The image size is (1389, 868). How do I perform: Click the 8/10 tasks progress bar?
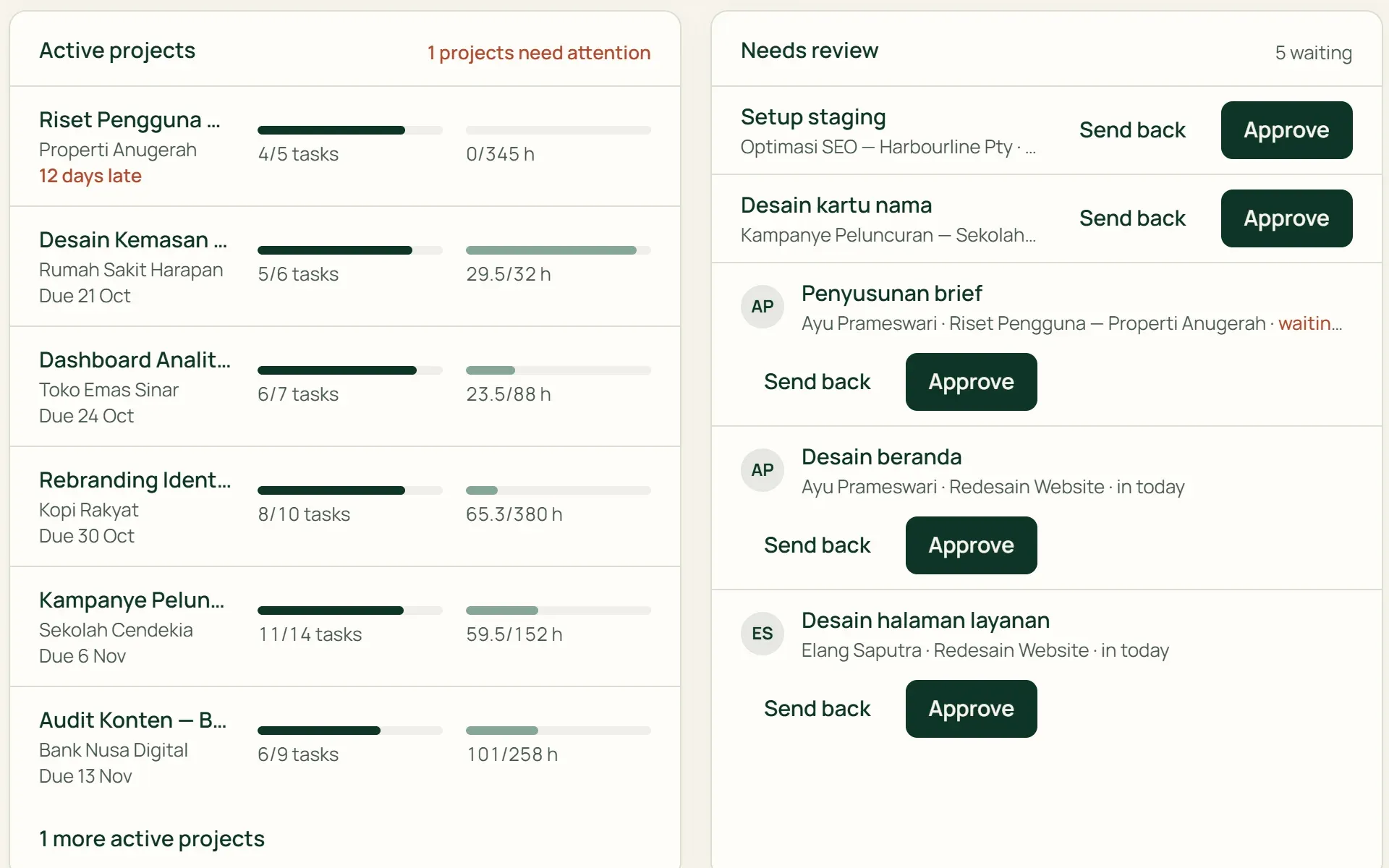350,490
